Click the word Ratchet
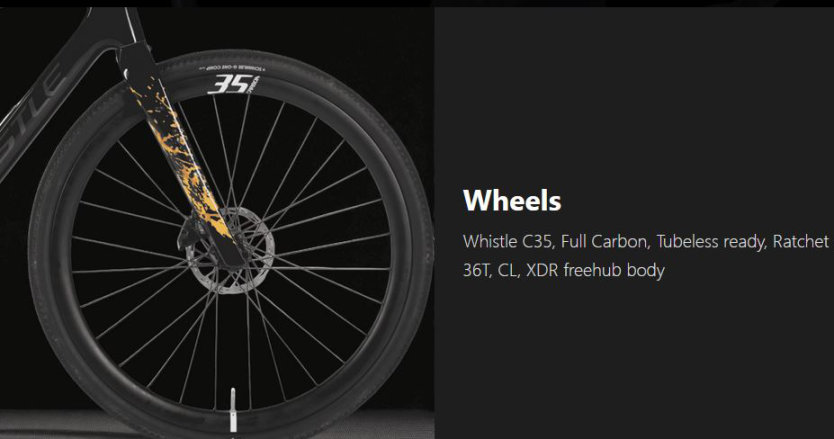The width and height of the screenshot is (834, 439). (800, 242)
